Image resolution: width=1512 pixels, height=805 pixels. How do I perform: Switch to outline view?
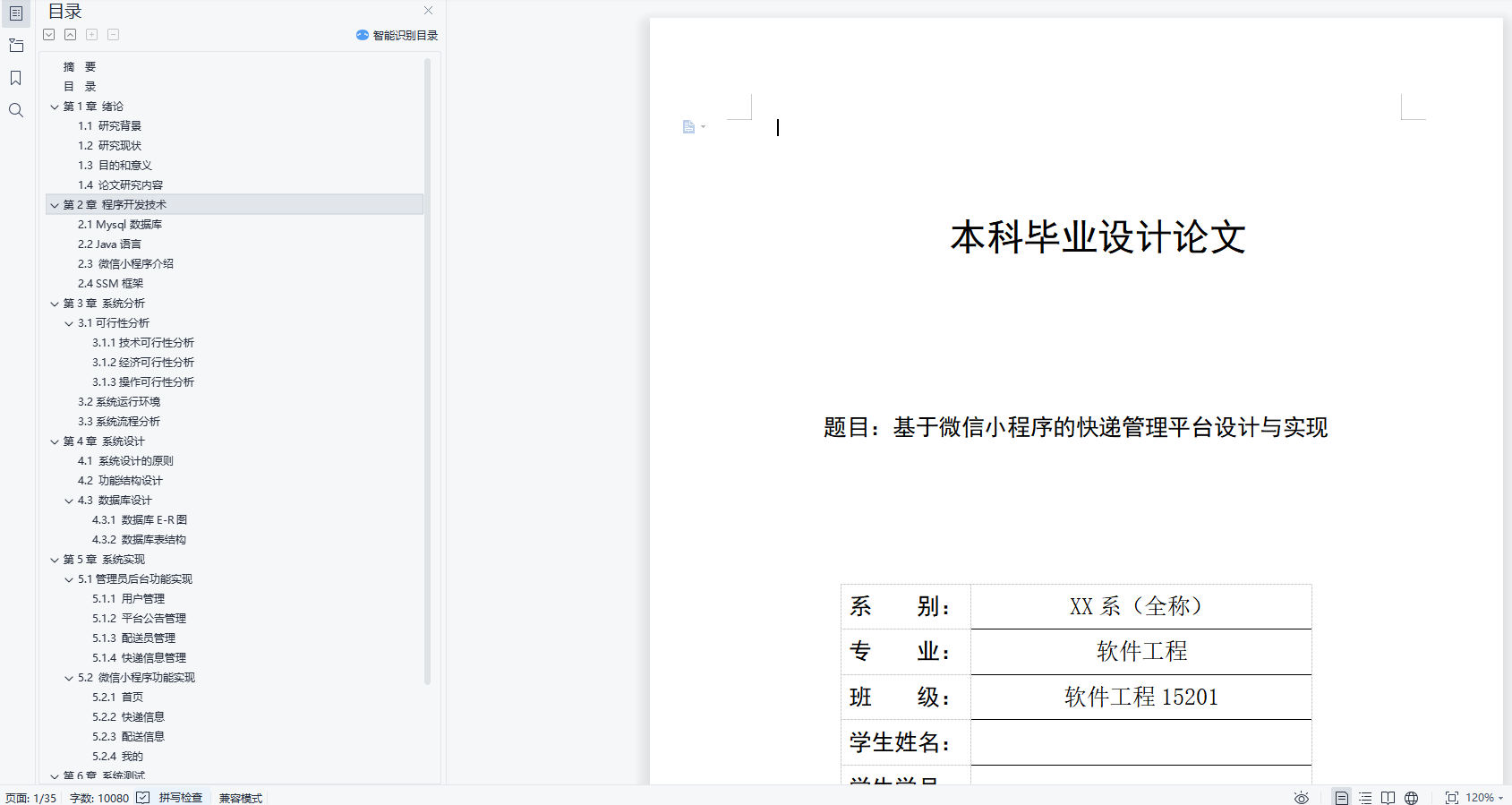coord(1365,798)
